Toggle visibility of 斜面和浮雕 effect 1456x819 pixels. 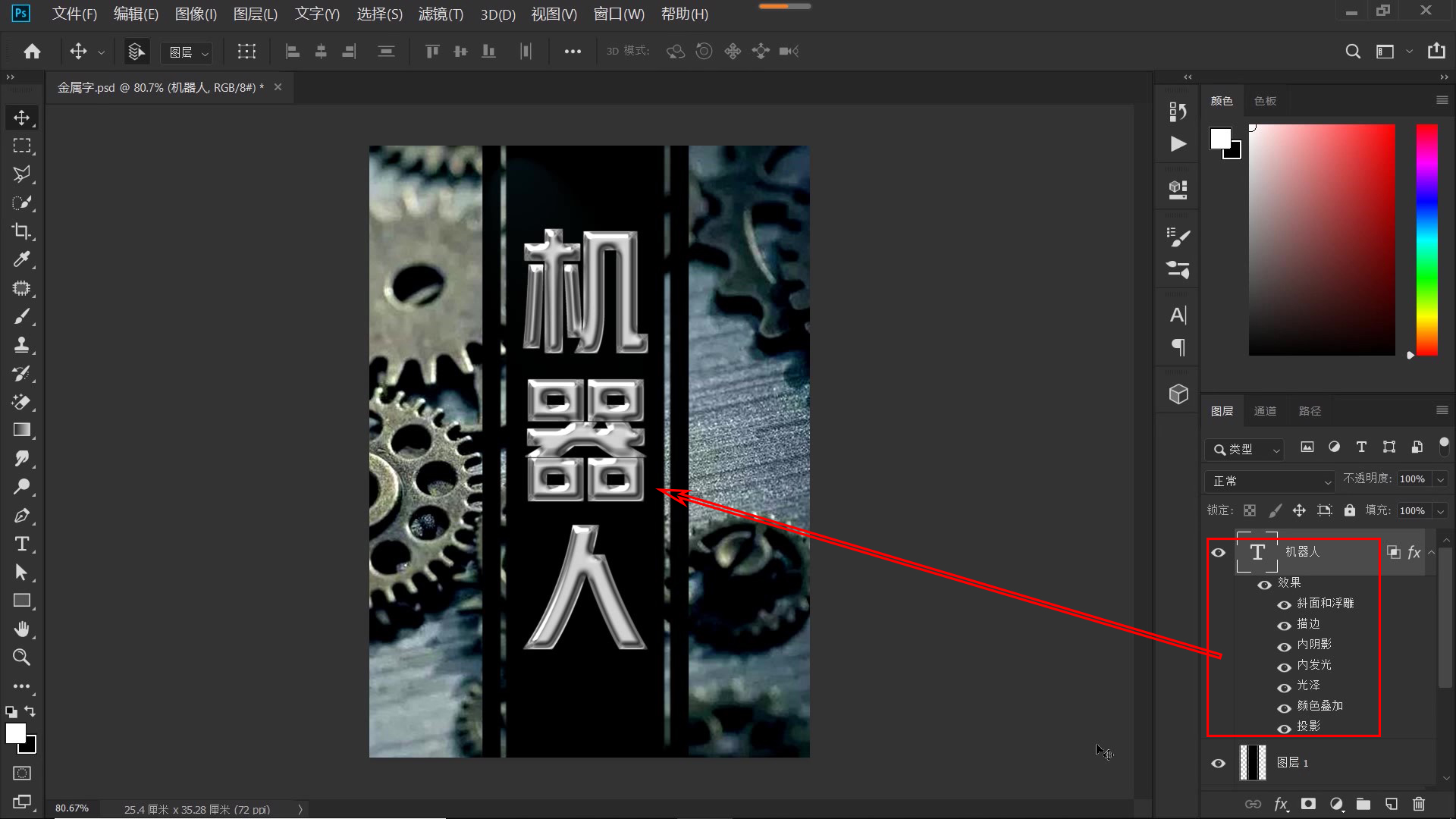(1285, 604)
